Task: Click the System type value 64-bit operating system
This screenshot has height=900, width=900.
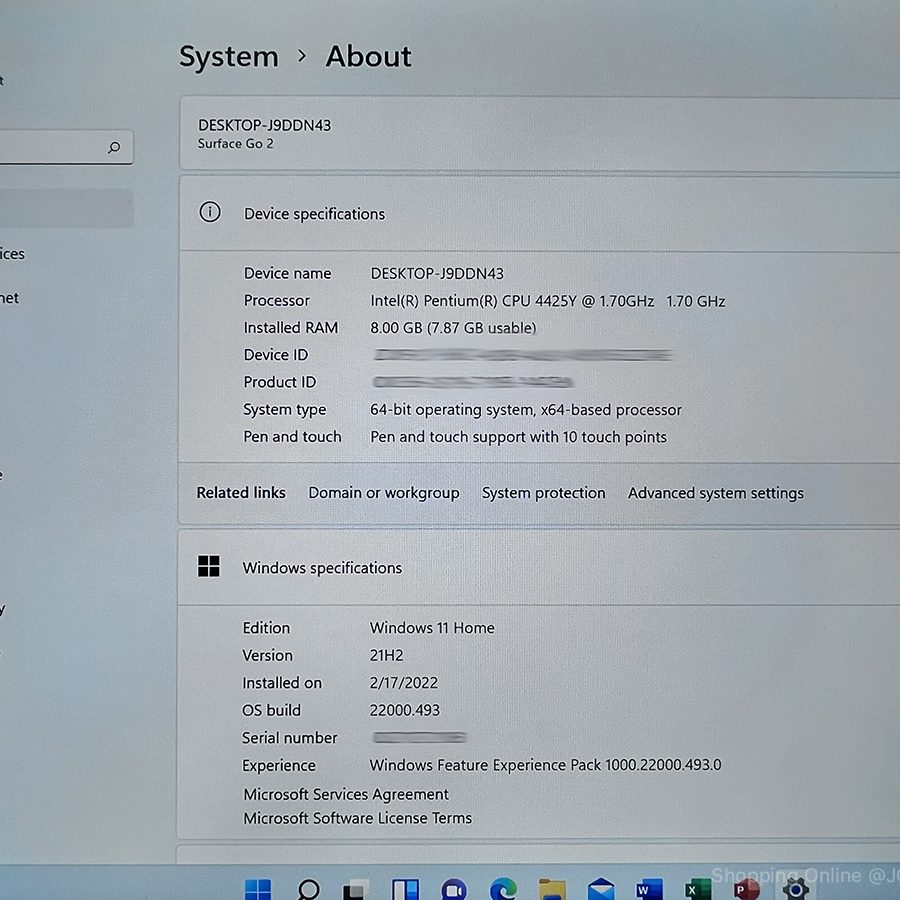Action: tap(525, 410)
